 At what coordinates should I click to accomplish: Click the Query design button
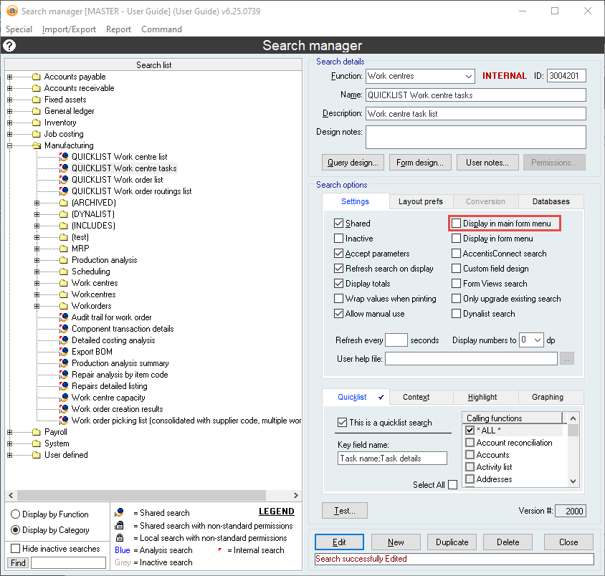tap(353, 163)
